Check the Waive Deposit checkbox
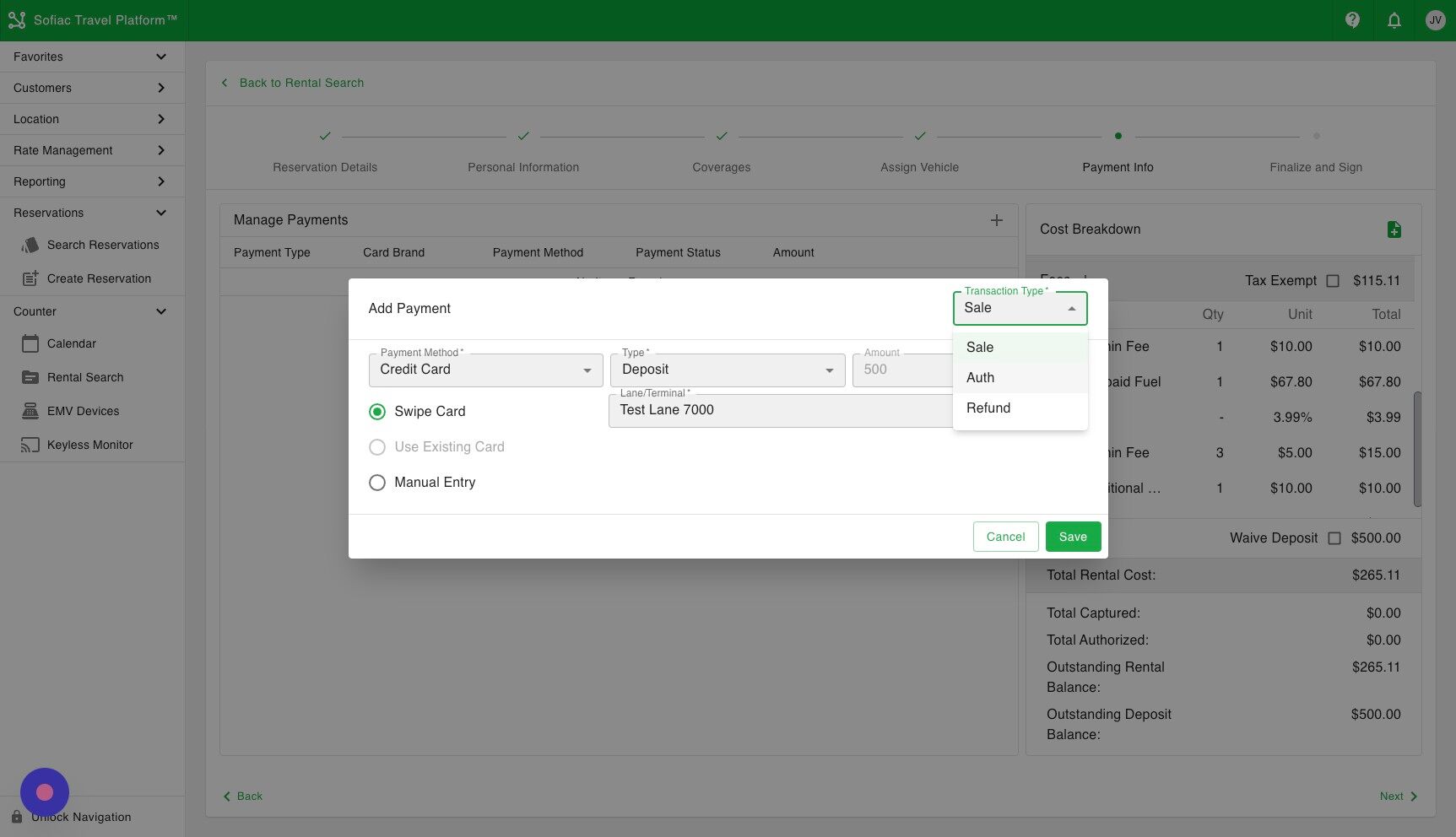 1334,537
